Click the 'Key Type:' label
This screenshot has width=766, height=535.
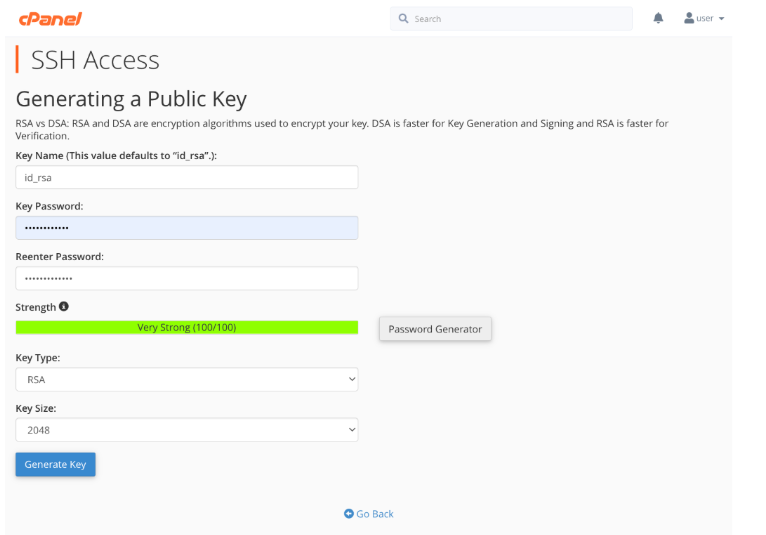pos(38,357)
